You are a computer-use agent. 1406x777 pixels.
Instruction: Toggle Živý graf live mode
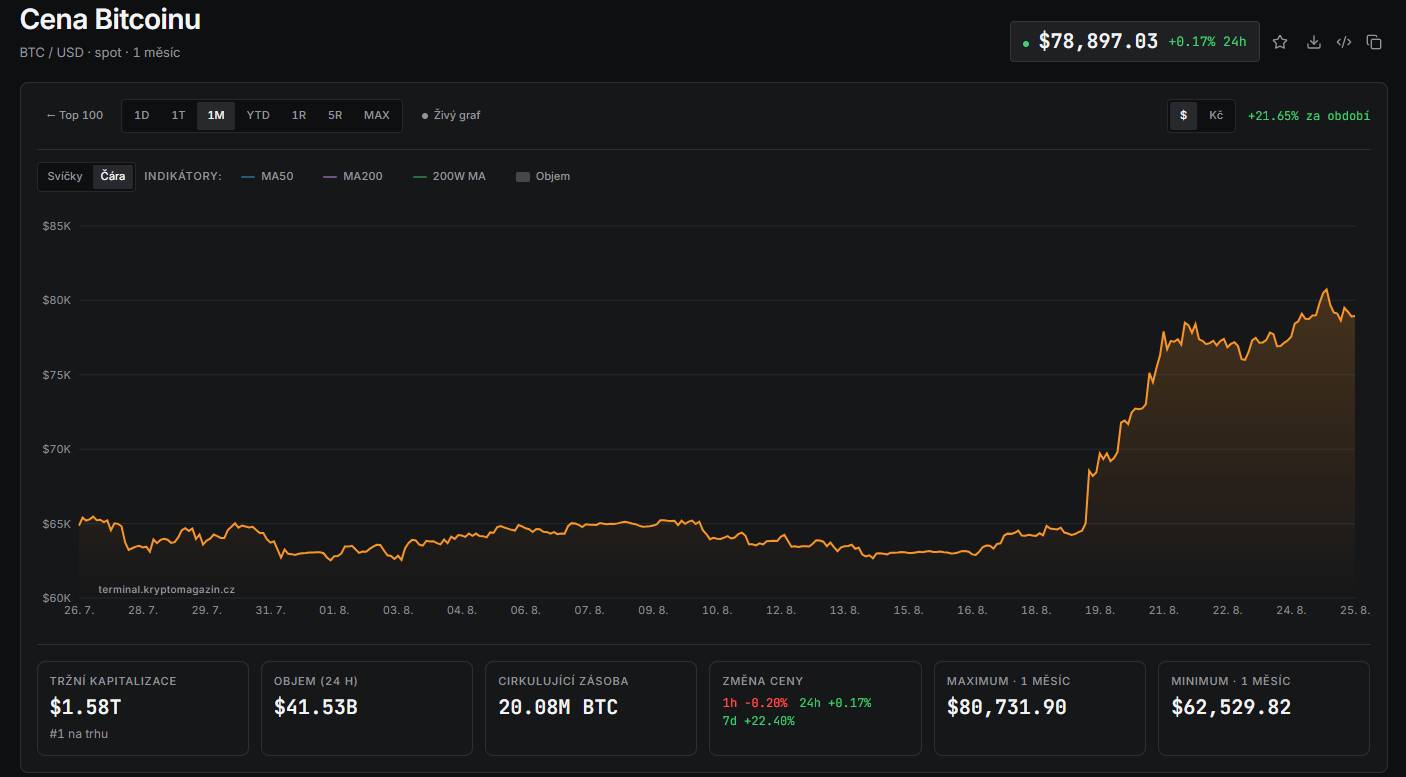coord(451,115)
